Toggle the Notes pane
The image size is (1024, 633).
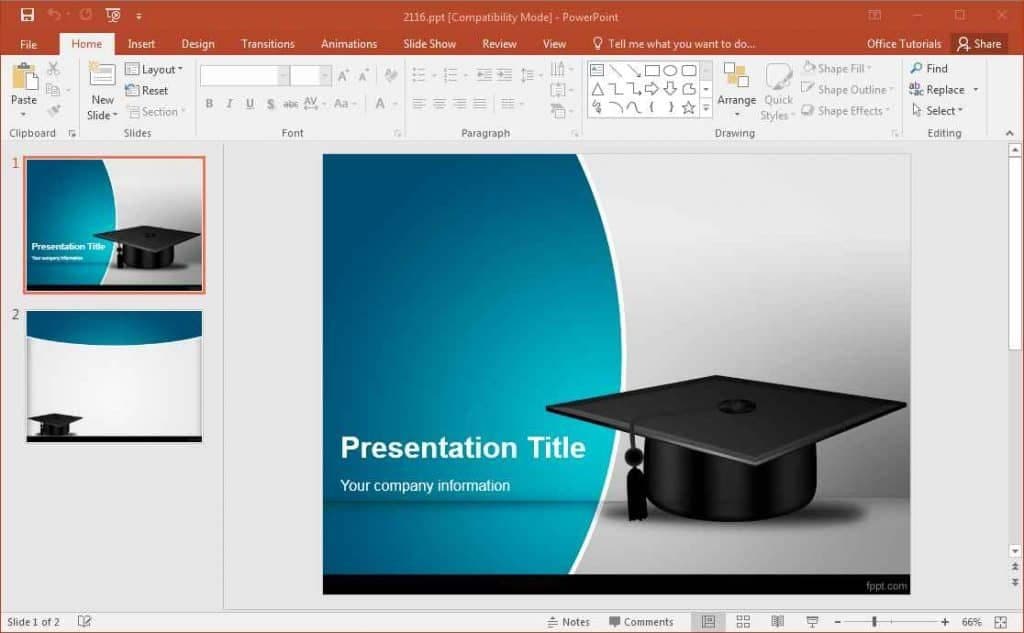568,622
